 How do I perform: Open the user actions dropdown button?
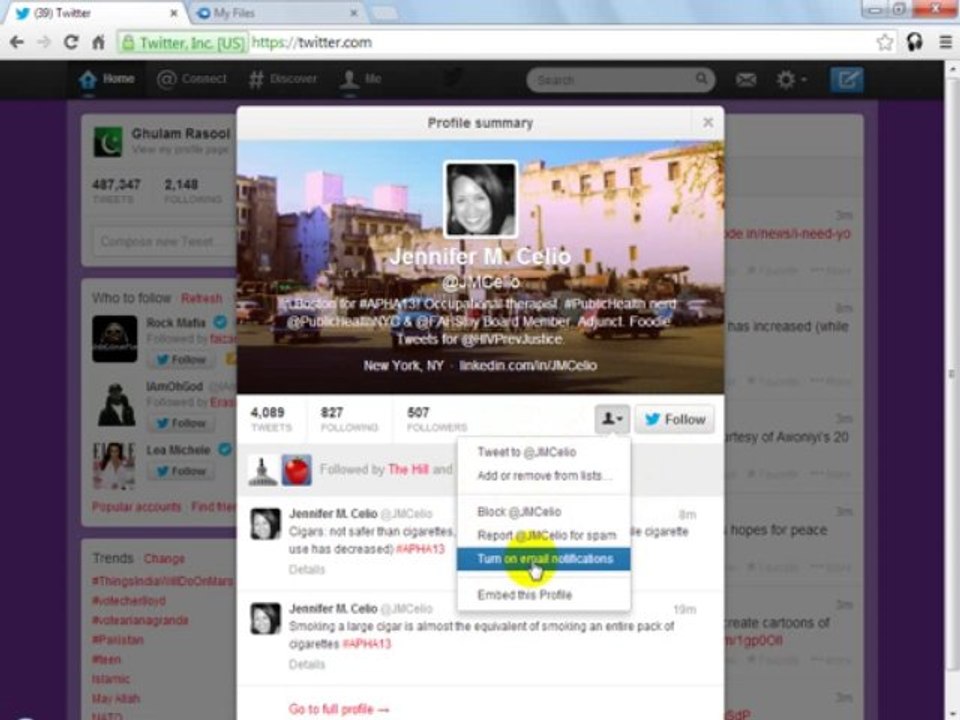pos(612,419)
